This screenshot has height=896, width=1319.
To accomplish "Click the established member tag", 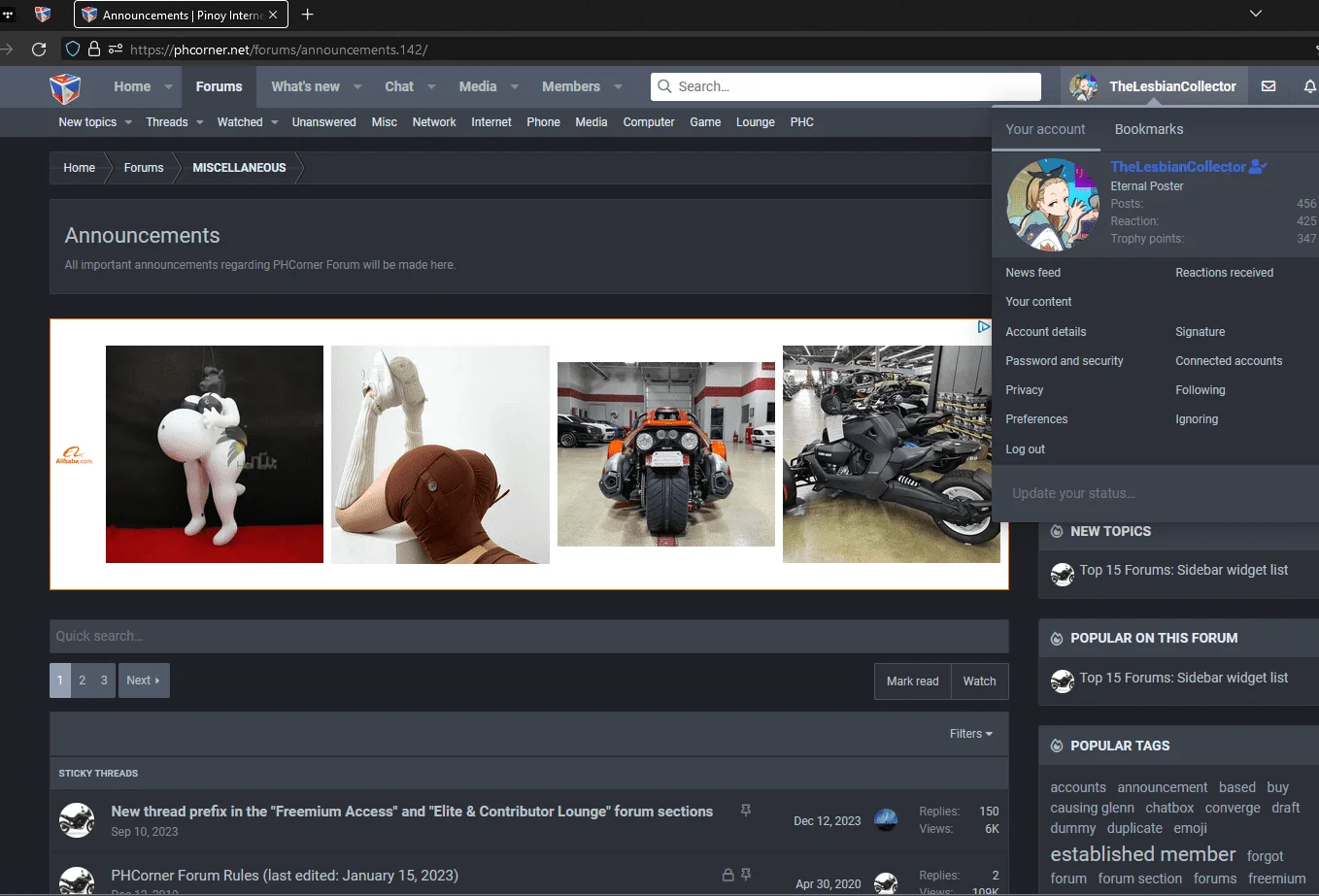I will pos(1143,854).
